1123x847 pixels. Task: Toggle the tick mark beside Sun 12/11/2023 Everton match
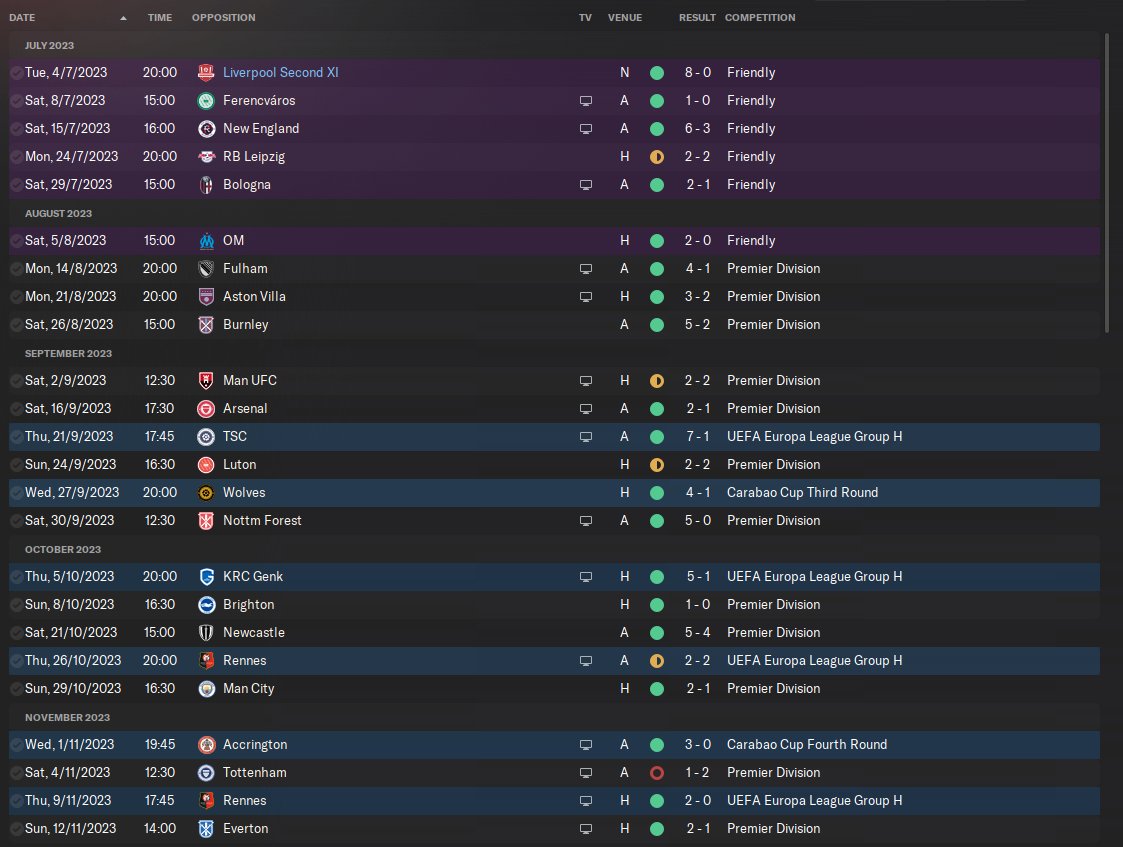(16, 828)
